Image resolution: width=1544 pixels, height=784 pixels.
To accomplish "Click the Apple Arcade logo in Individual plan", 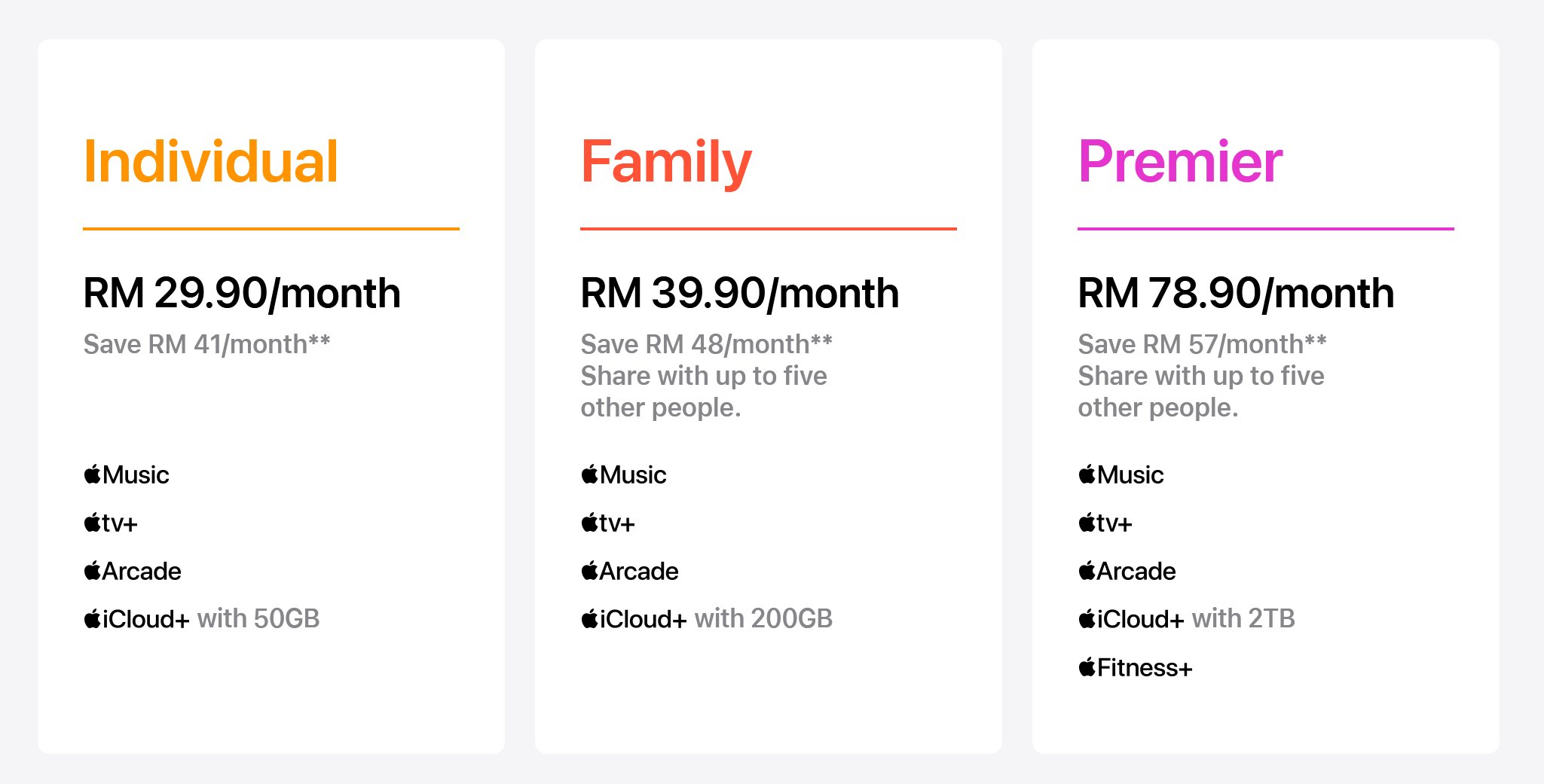I will 133,571.
